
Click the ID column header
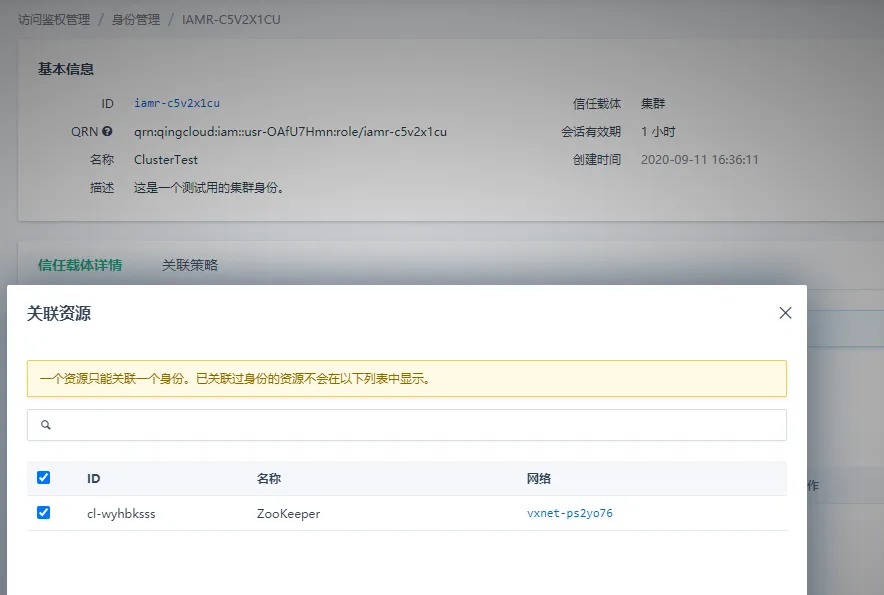[x=94, y=479]
